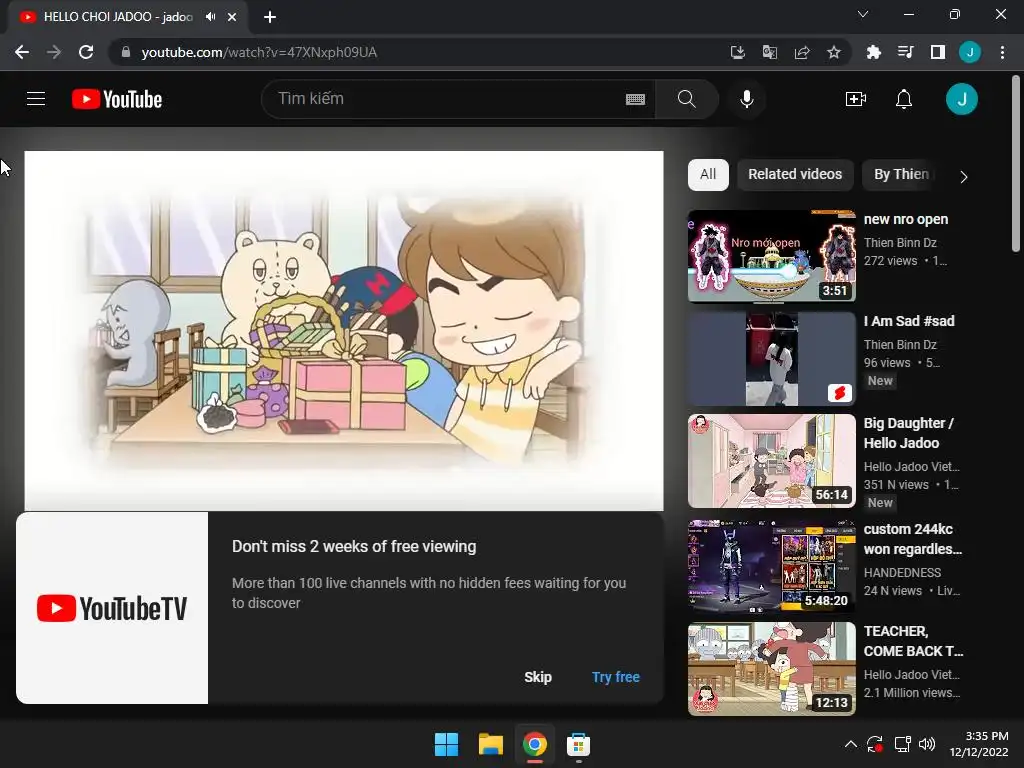Open the Big Daughter Hello Jadoo thumbnail
This screenshot has height=768, width=1024.
coord(771,460)
